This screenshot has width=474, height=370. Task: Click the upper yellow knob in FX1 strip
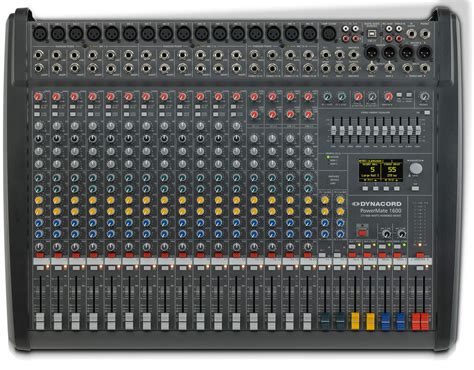pyautogui.click(x=325, y=200)
